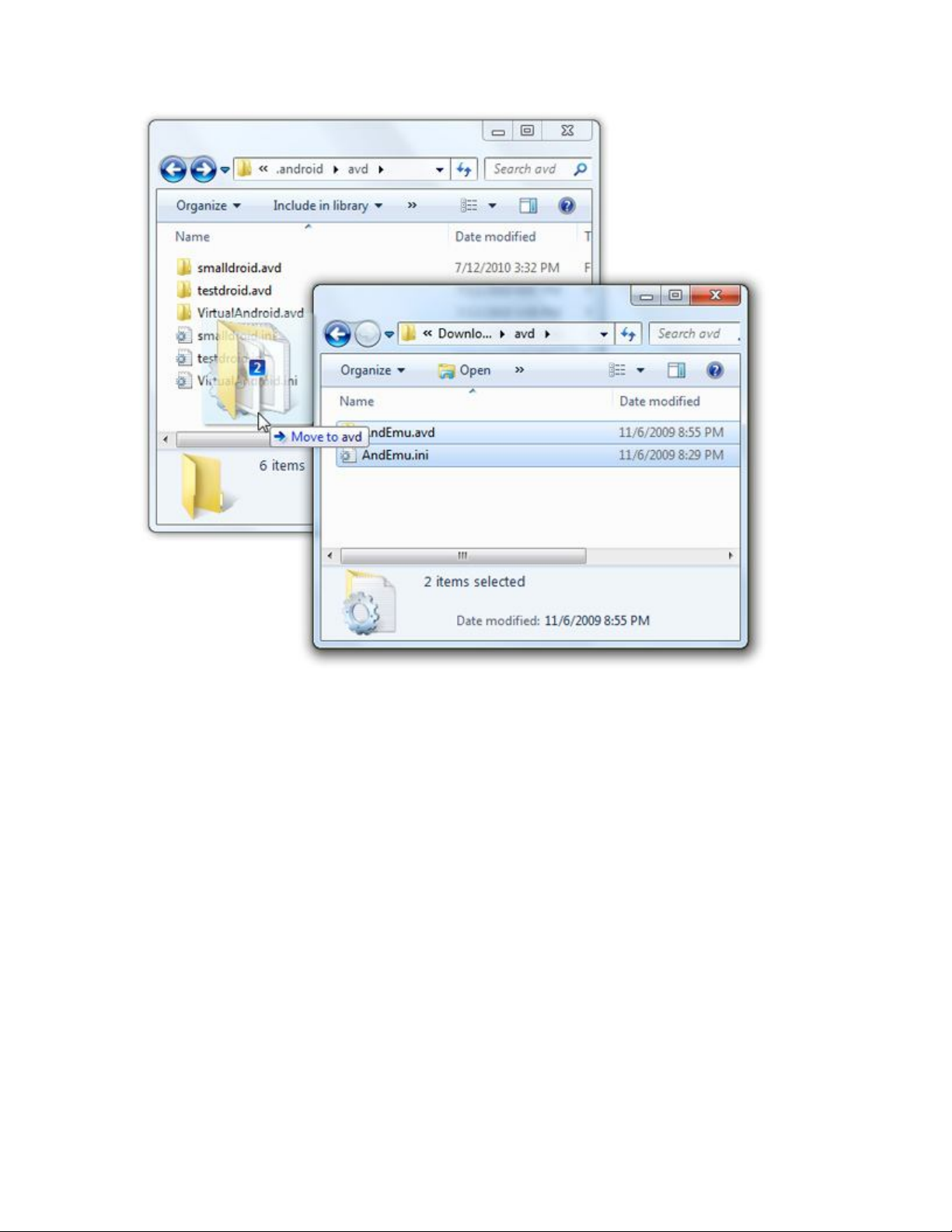
Task: Open the view options arrow in the .android window
Action: (492, 206)
